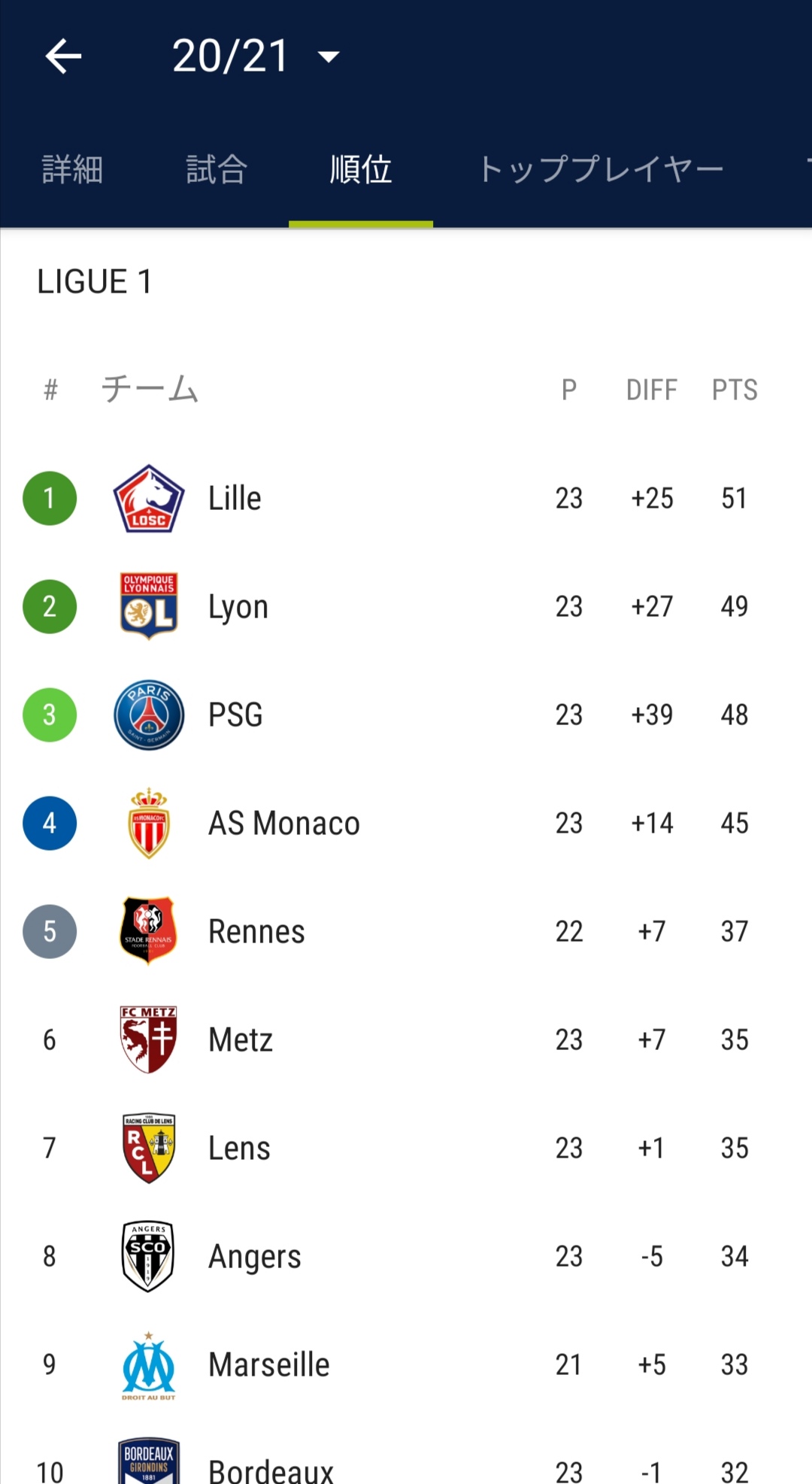This screenshot has height=1484, width=812.
Task: Tap the Paris Saint-Germain crest icon
Action: pyautogui.click(x=149, y=715)
